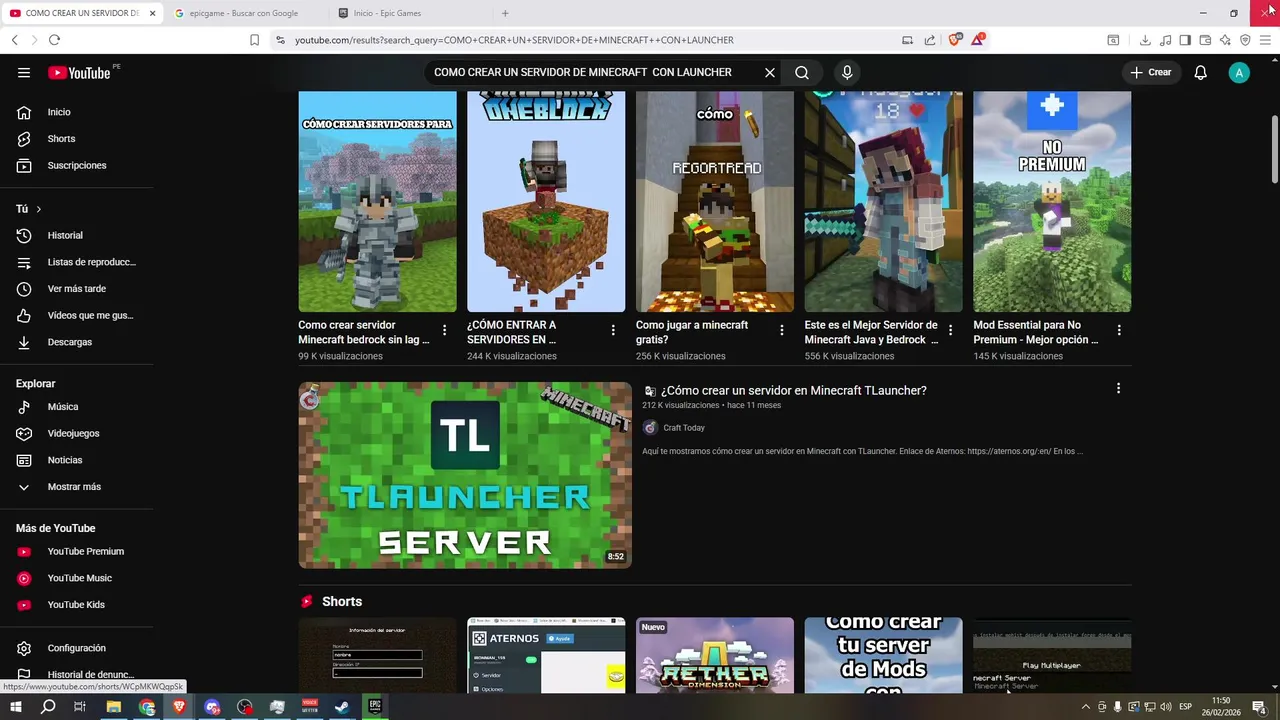
Task: Open a new browser tab
Action: 505,13
